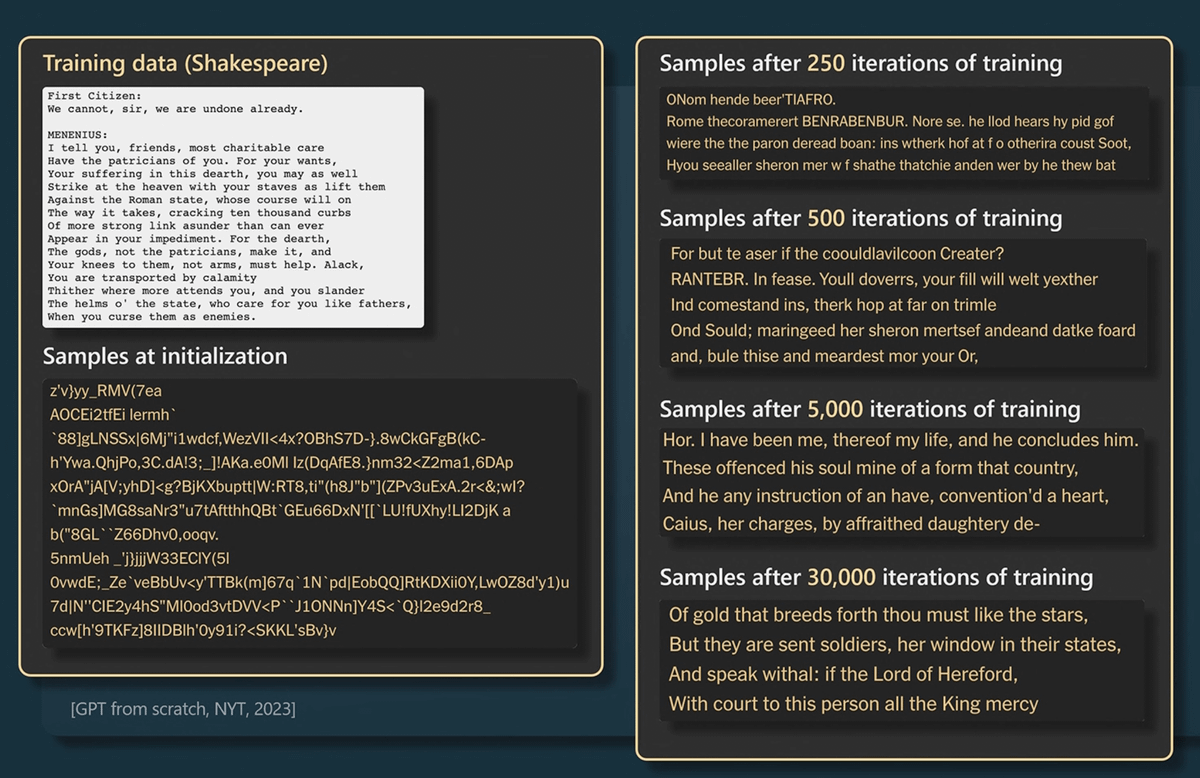The width and height of the screenshot is (1200, 778).
Task: Click the line starting "For but te aser"
Action: (x=837, y=254)
